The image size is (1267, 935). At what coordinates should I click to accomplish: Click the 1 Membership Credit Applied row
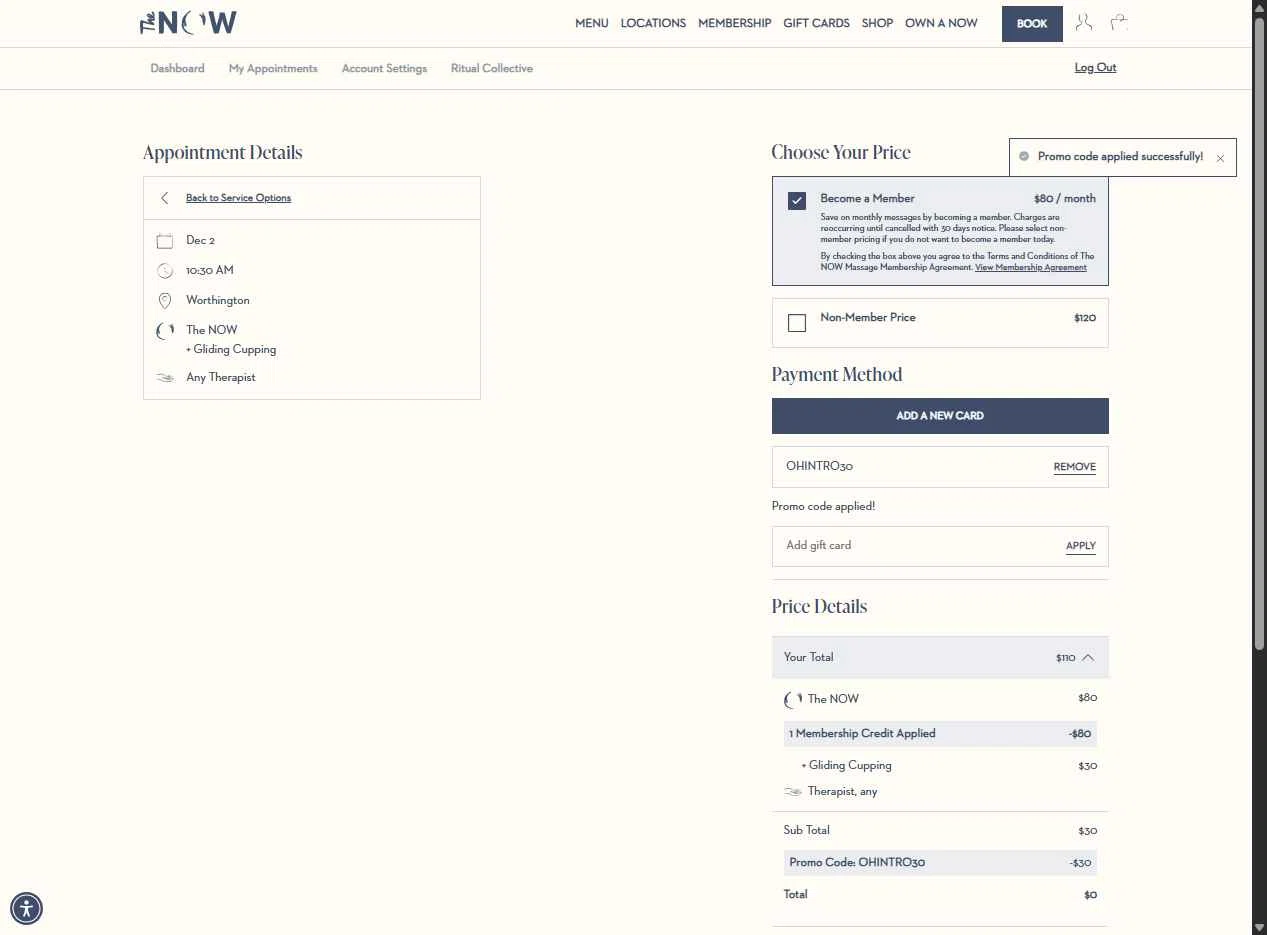940,734
